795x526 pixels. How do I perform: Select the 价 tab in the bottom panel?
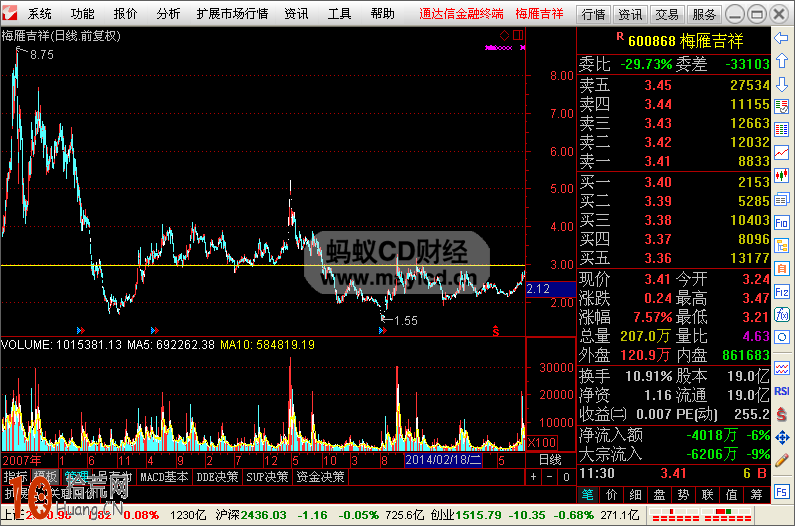tap(611, 495)
